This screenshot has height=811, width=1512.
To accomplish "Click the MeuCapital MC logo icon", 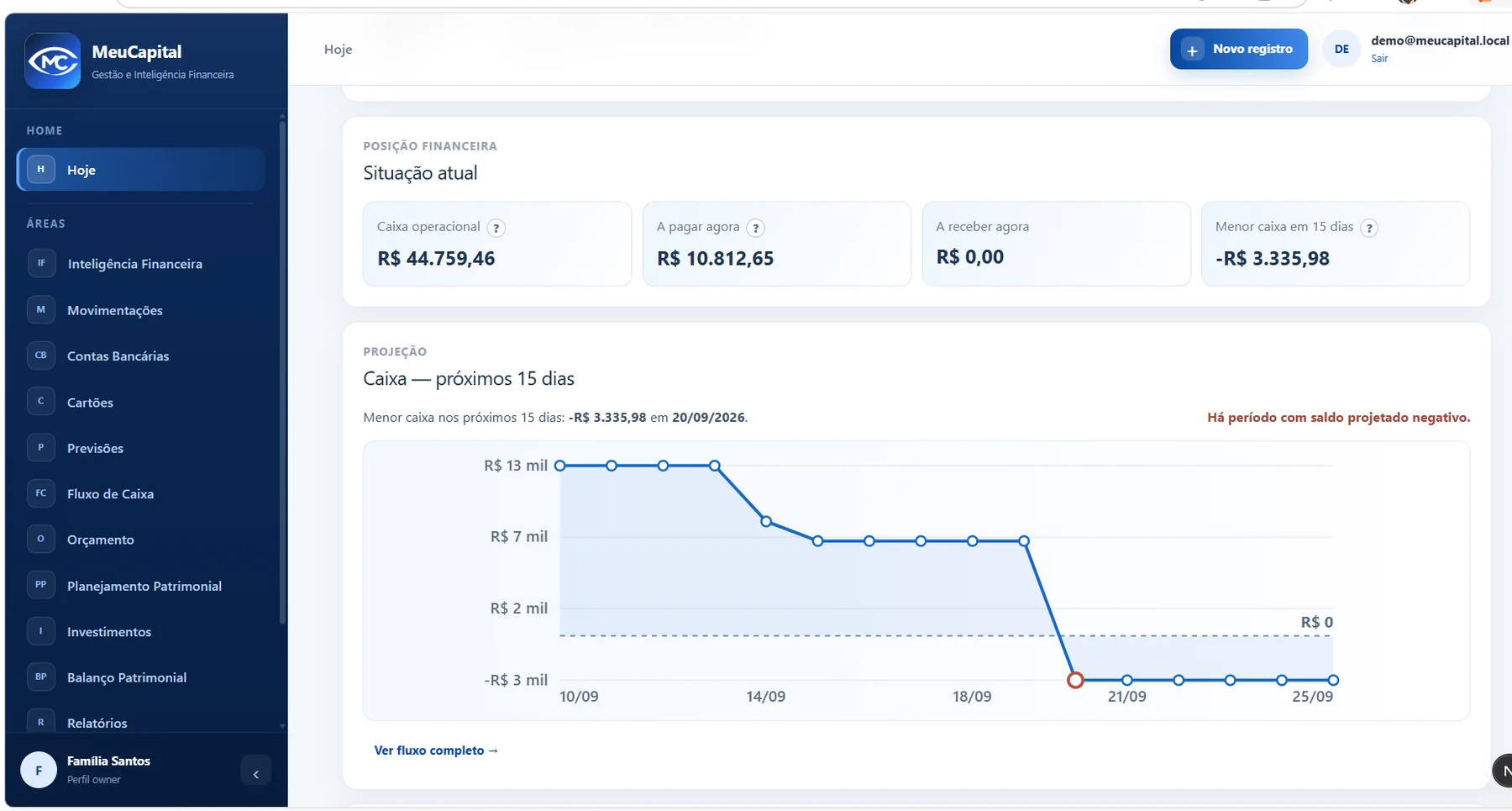I will coord(53,61).
